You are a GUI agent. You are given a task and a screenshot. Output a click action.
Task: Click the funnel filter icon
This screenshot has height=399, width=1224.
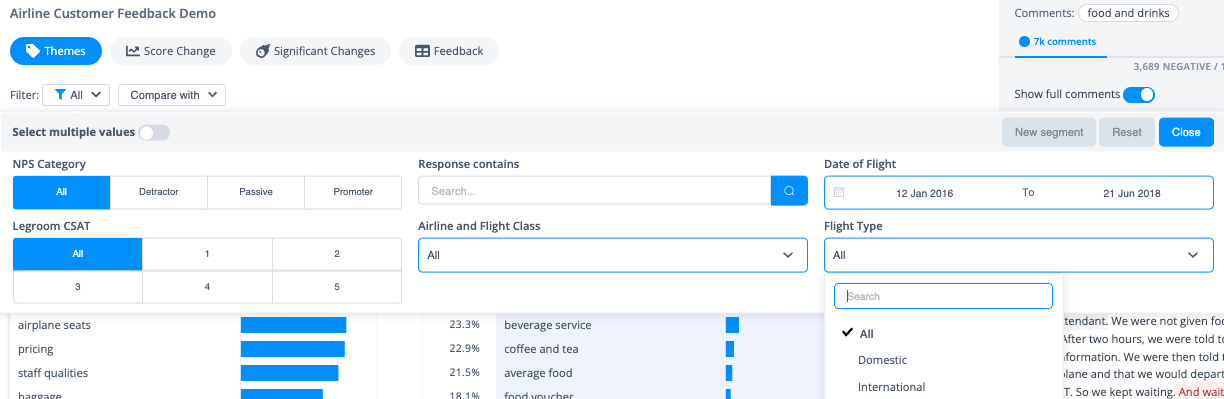[61, 95]
